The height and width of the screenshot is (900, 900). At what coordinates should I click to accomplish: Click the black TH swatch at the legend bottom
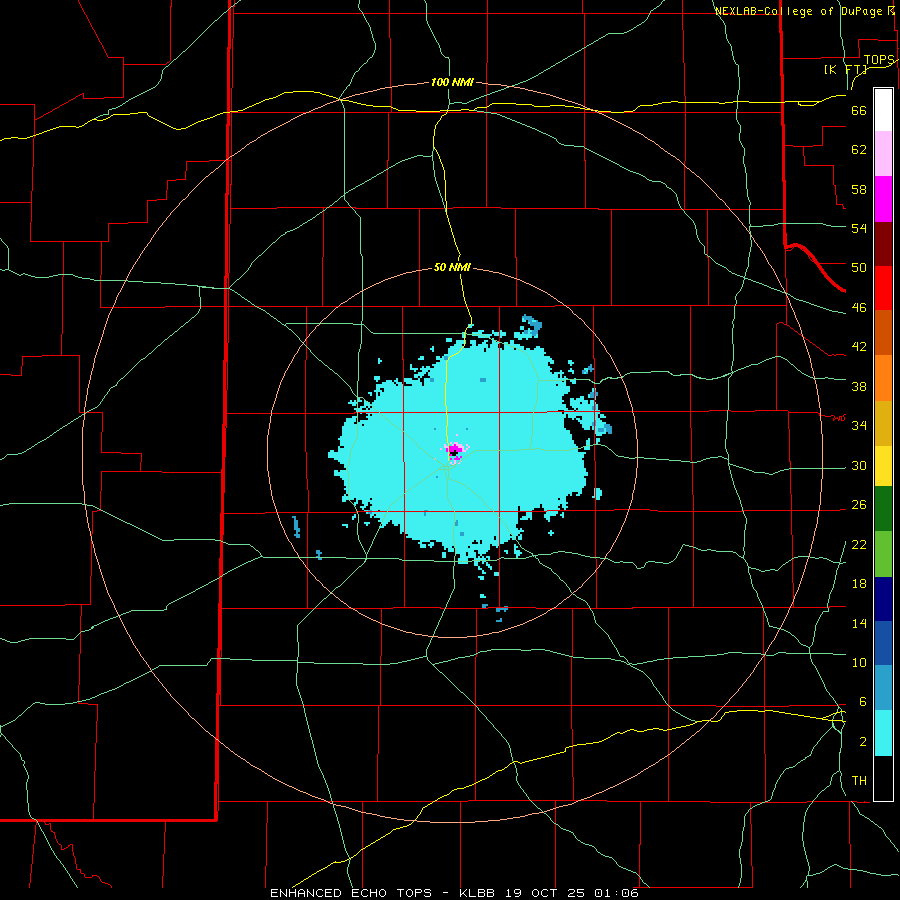883,778
